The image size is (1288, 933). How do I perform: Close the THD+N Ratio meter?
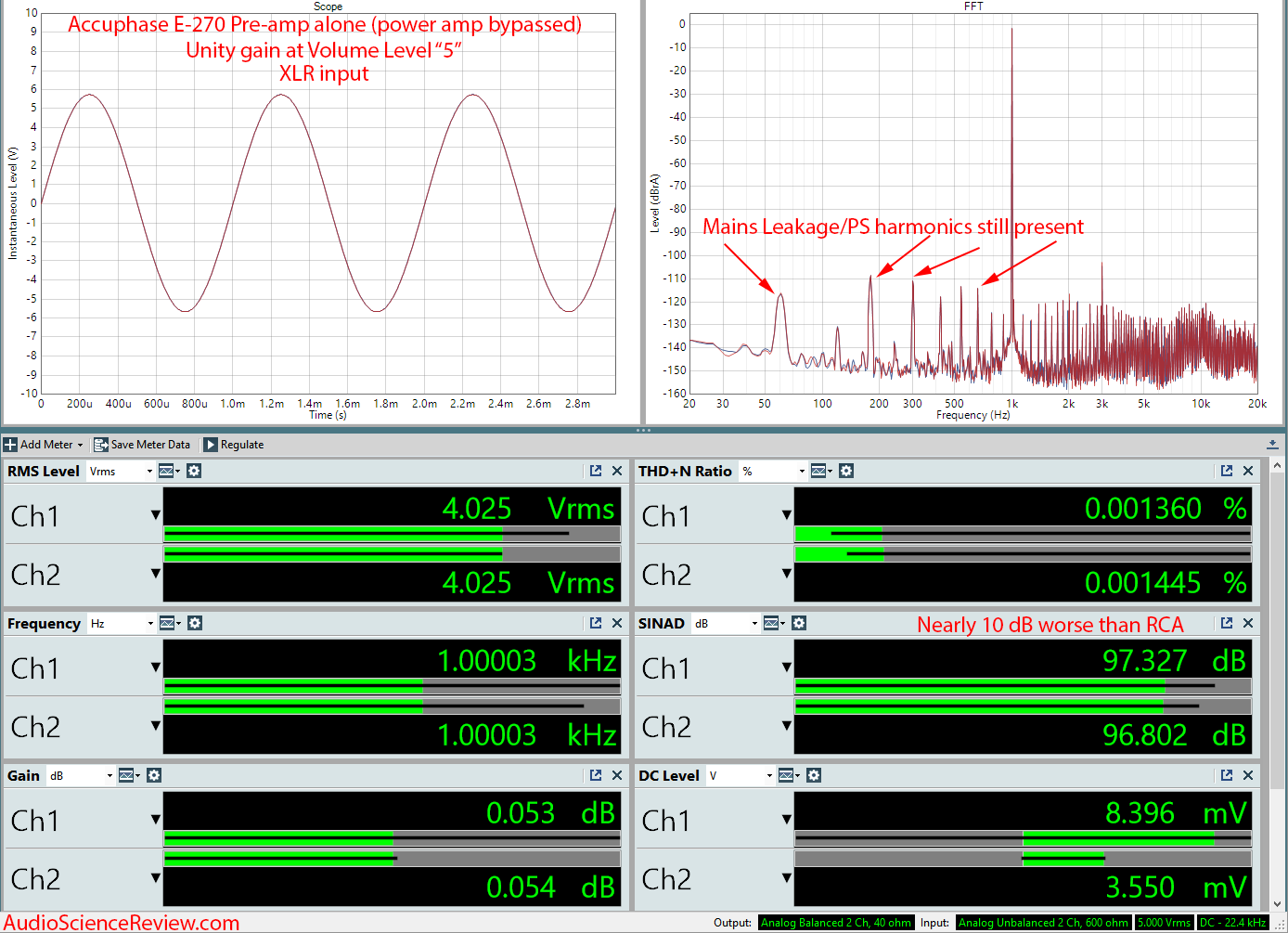(1248, 472)
